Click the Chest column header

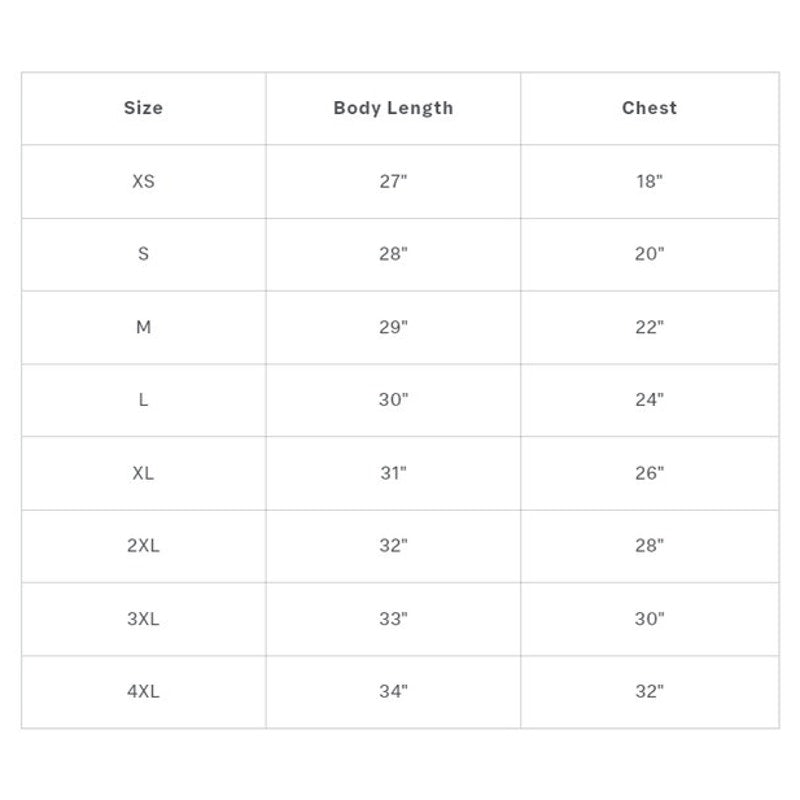649,108
